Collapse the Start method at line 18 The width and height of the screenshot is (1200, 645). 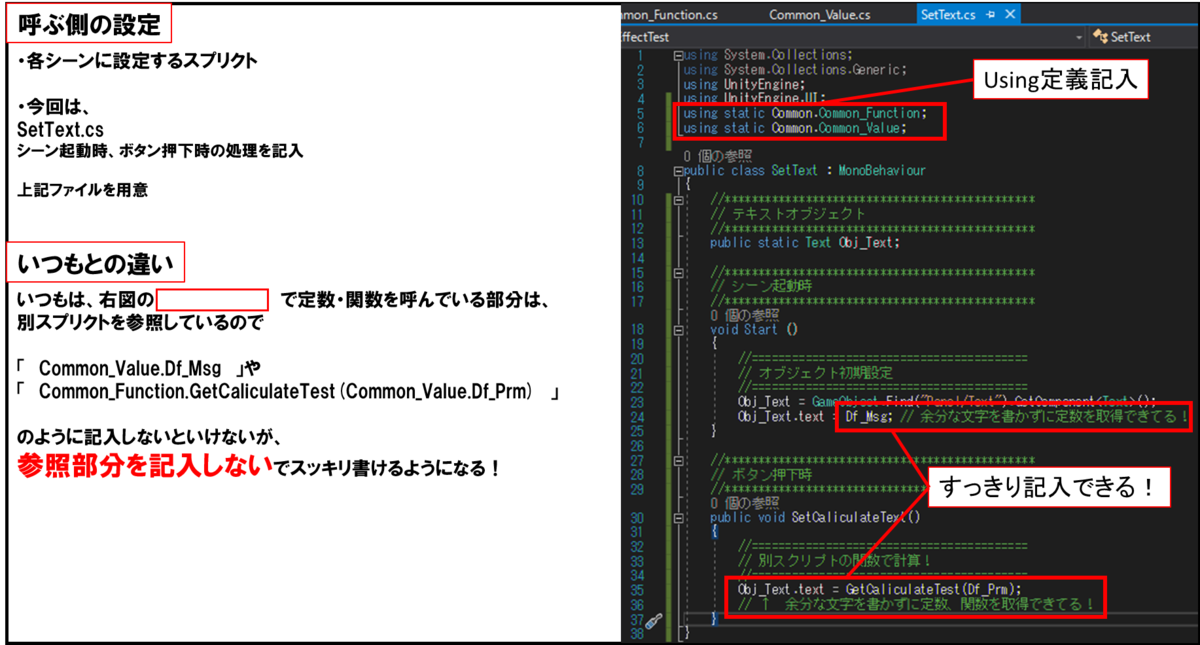679,329
